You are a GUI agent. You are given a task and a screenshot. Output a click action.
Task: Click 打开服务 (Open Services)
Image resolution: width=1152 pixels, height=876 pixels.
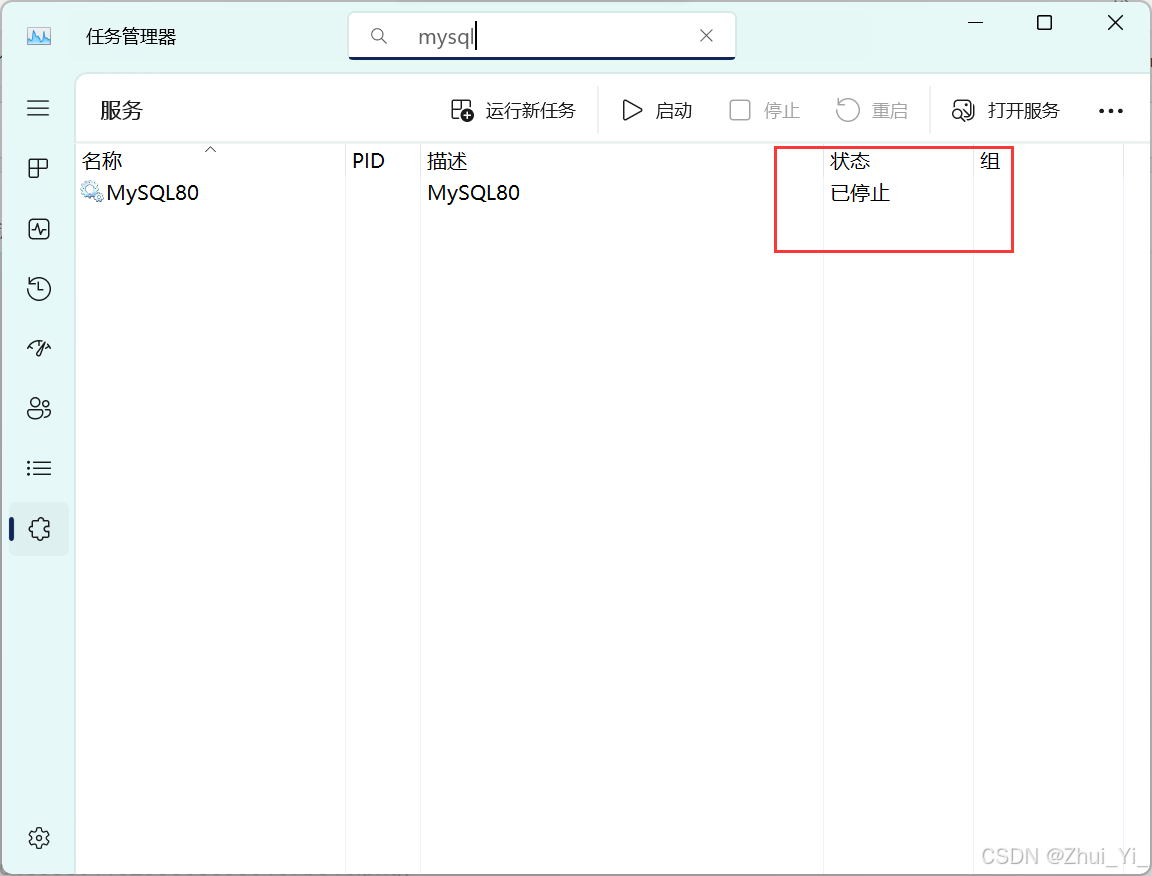tap(1005, 110)
